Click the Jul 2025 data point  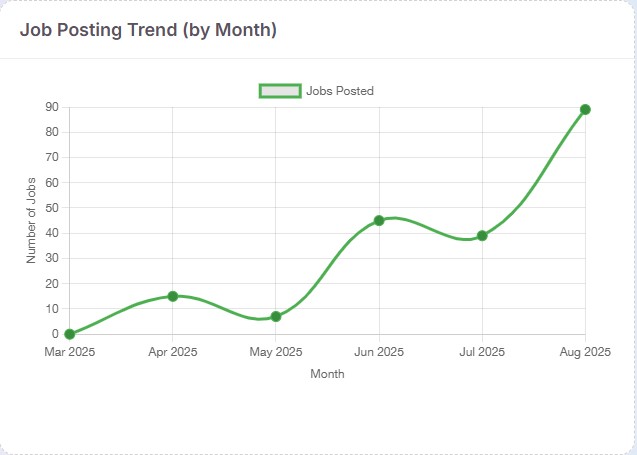(482, 236)
